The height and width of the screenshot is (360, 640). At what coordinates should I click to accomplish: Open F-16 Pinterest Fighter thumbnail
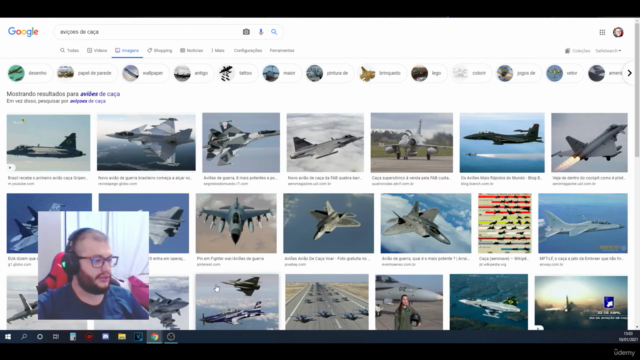coord(236,223)
